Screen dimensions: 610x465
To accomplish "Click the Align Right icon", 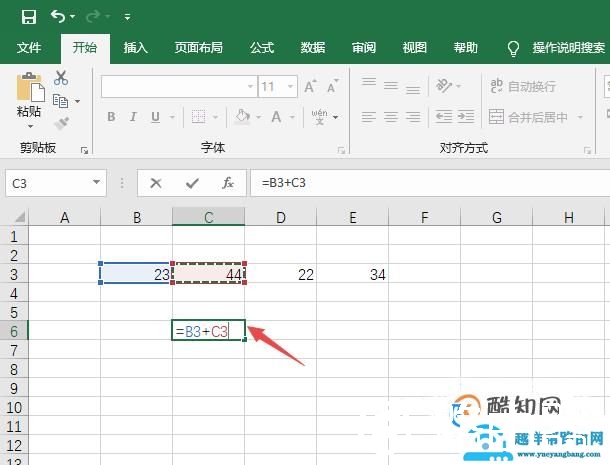I will tap(413, 116).
